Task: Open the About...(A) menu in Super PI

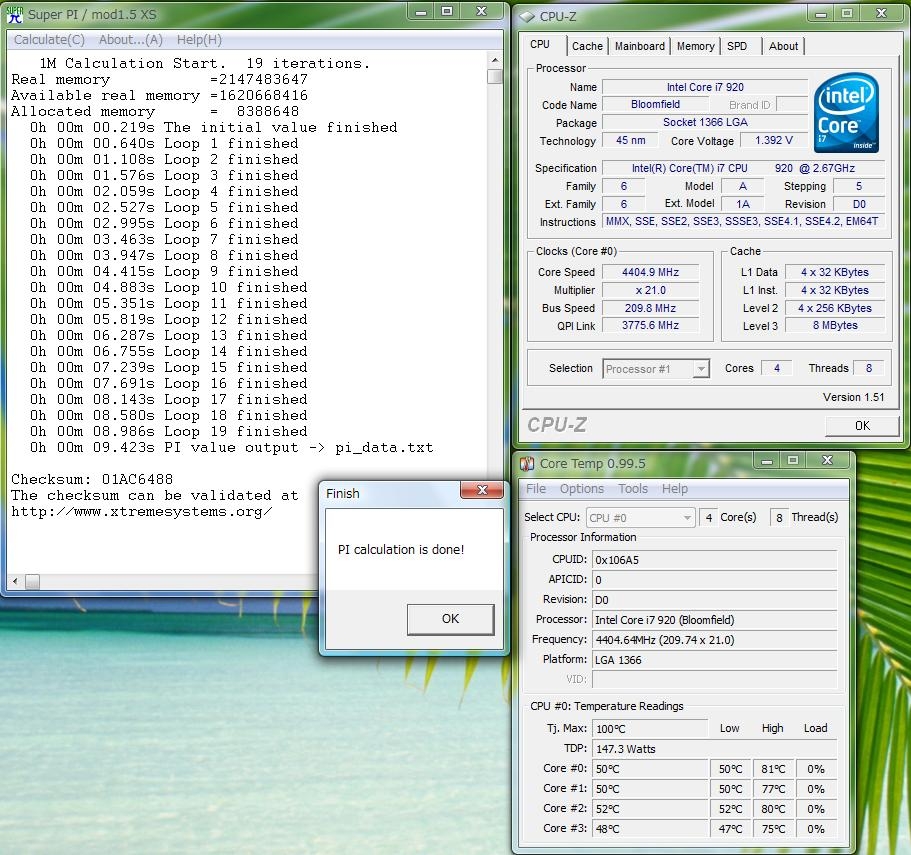Action: coord(131,39)
